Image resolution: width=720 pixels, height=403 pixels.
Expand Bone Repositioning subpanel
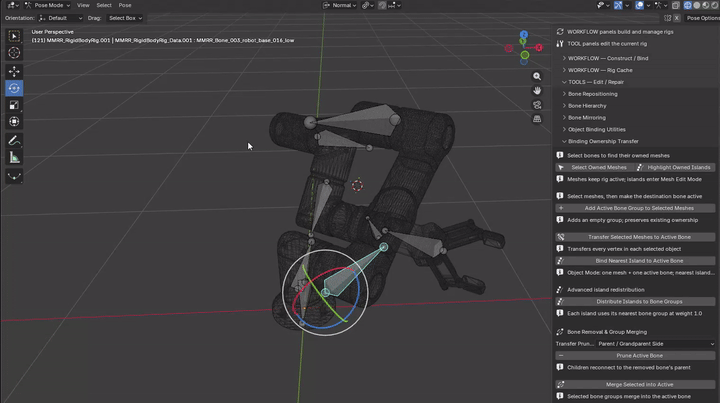592,94
